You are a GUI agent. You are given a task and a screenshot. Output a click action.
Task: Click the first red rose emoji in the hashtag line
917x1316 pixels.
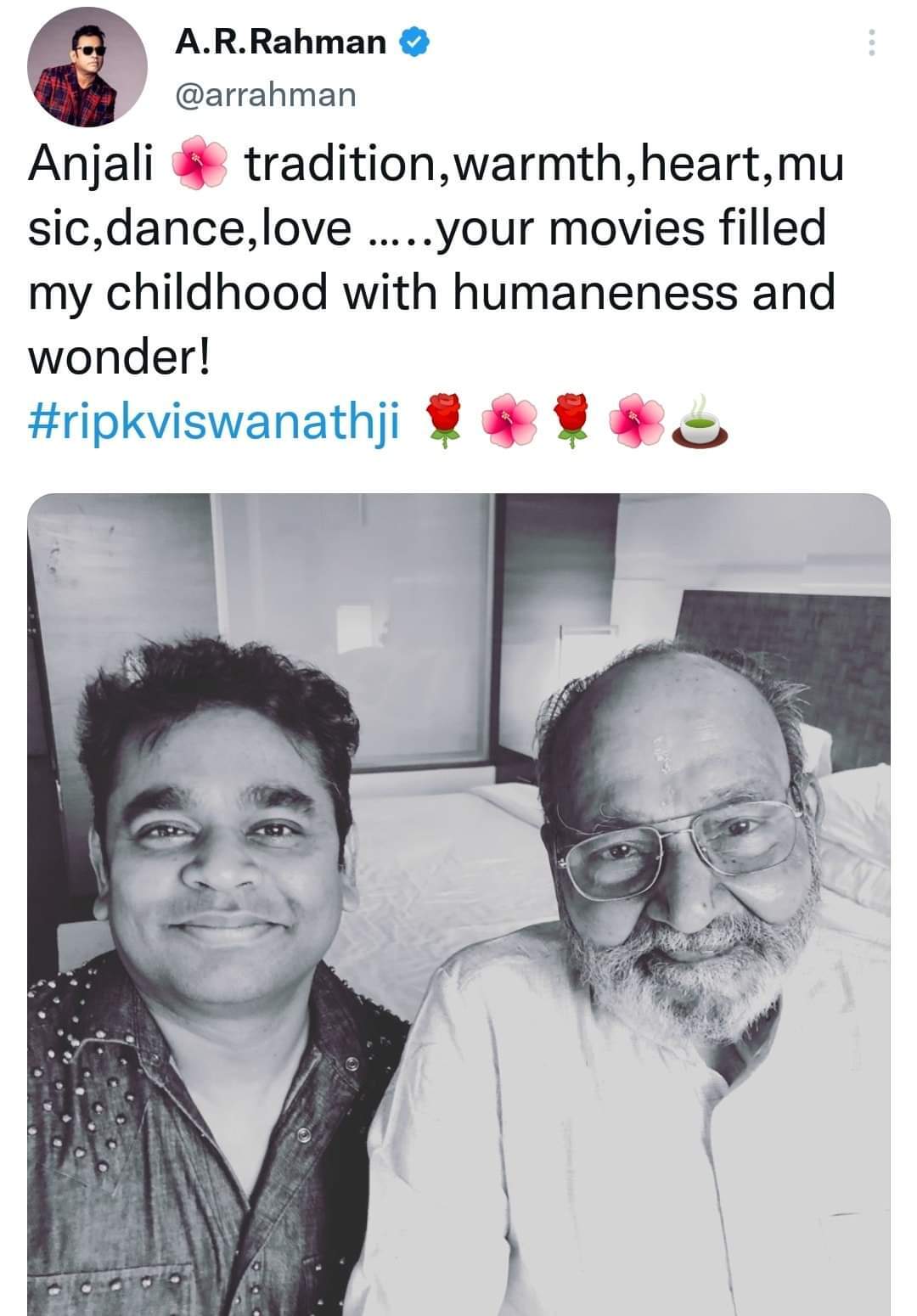click(x=442, y=423)
